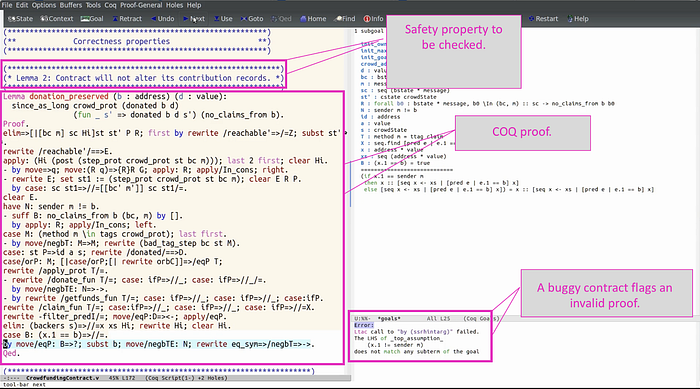The image size is (700, 389).
Task: Open the Find toolbar icon
Action: 345,19
